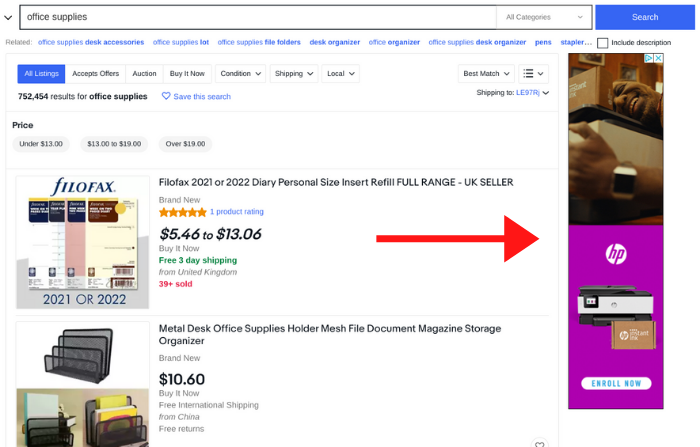Switch to the Auction tab
Screen dimensions: 700x447
(x=144, y=74)
